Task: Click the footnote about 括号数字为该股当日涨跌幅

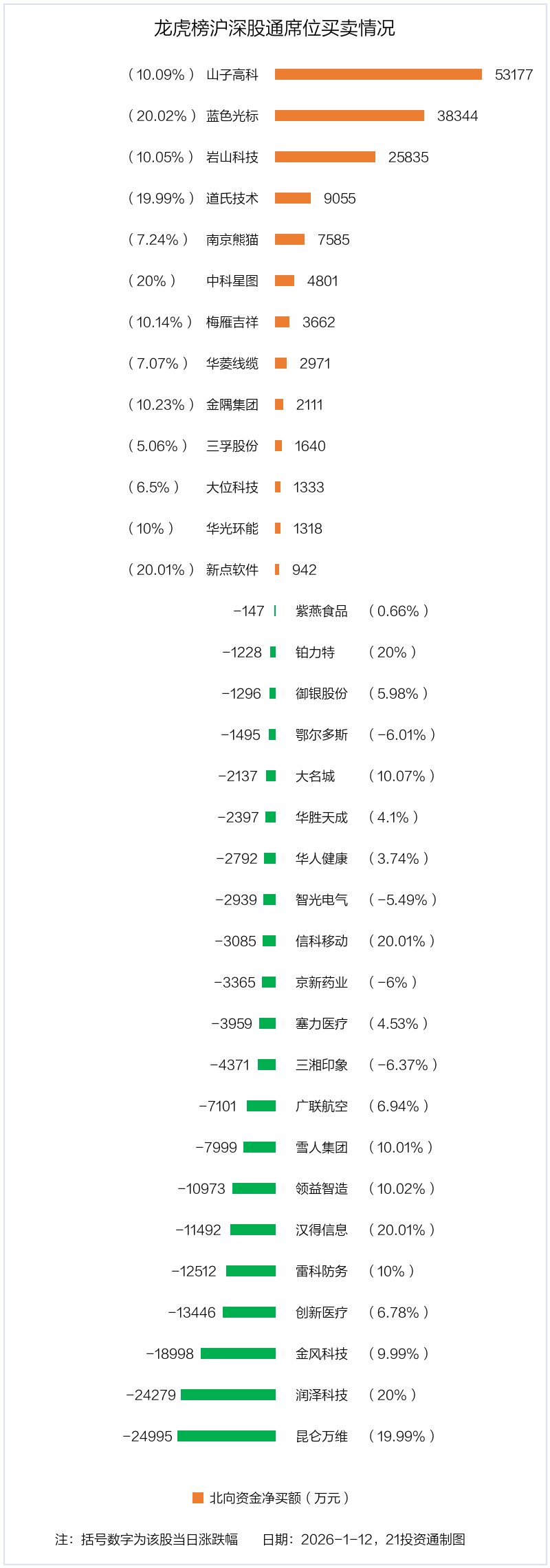Action: tap(146, 1539)
